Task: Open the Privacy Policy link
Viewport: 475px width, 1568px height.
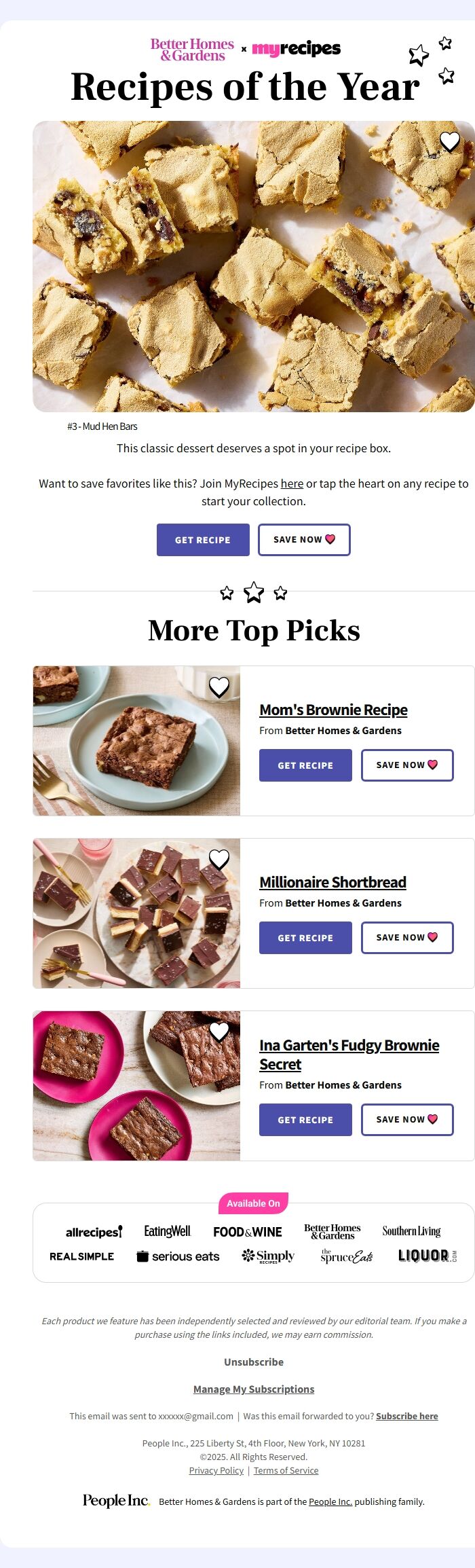Action: 216,1470
